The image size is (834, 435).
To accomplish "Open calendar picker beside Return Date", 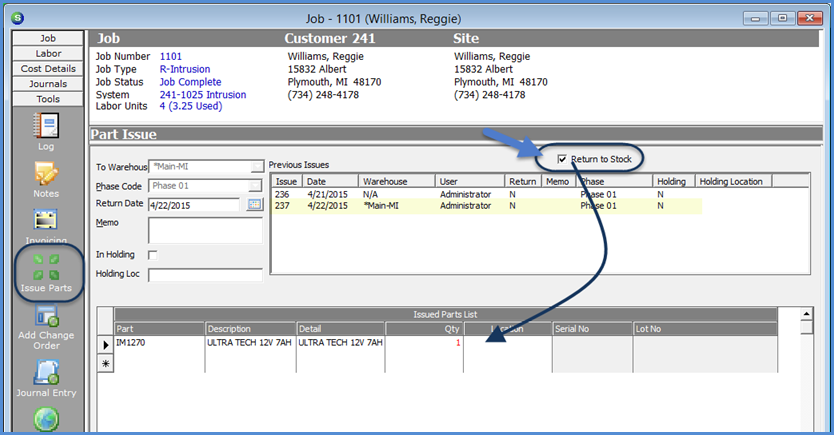I will point(255,205).
